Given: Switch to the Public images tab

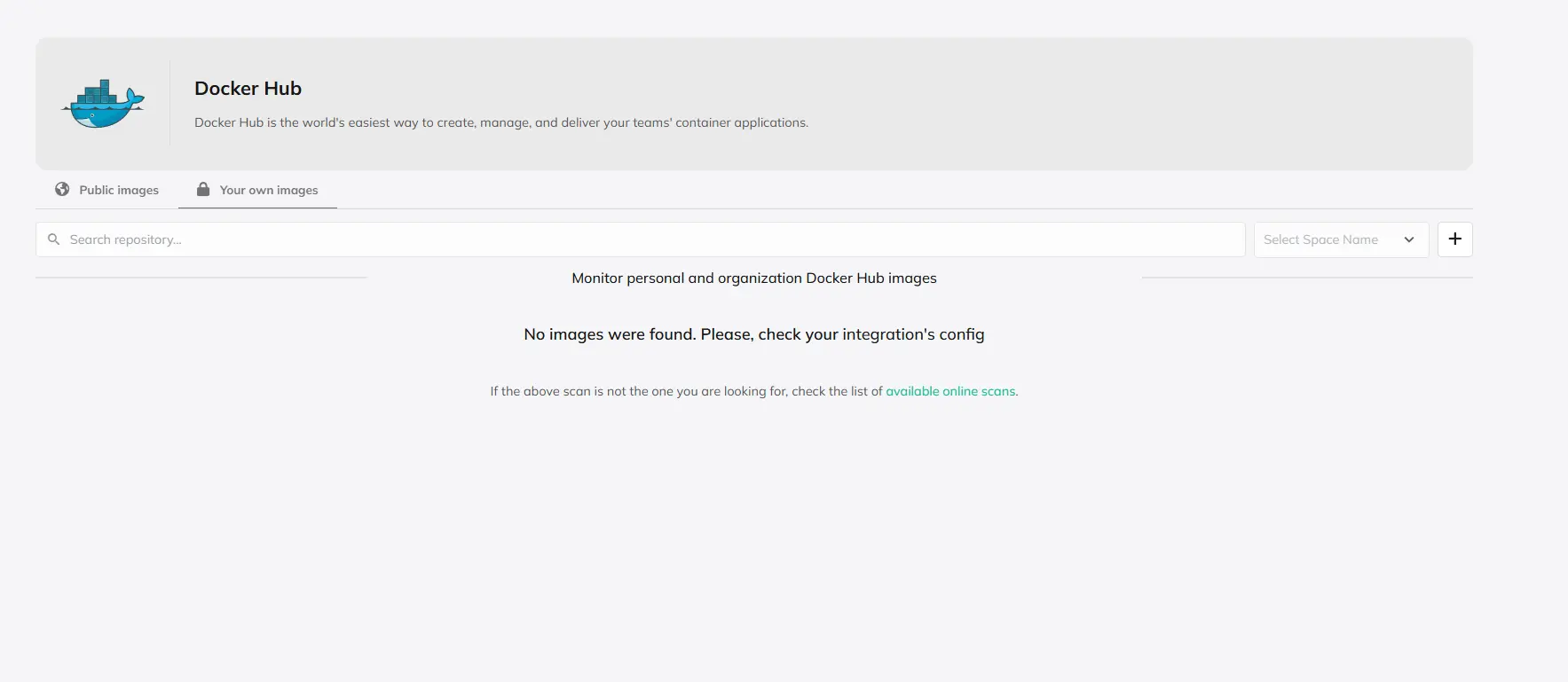Looking at the screenshot, I should tap(118, 190).
